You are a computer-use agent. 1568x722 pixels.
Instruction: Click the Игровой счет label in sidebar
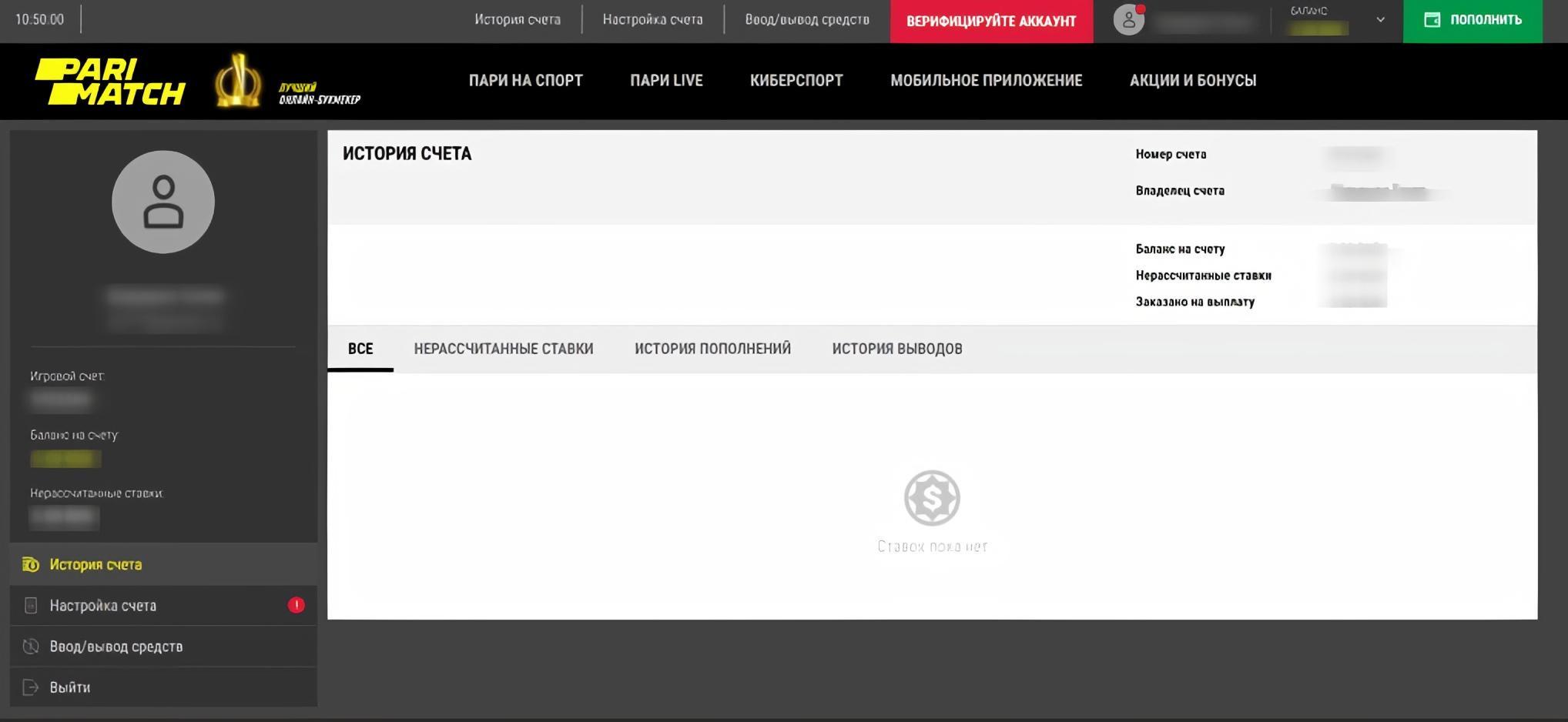click(x=67, y=376)
